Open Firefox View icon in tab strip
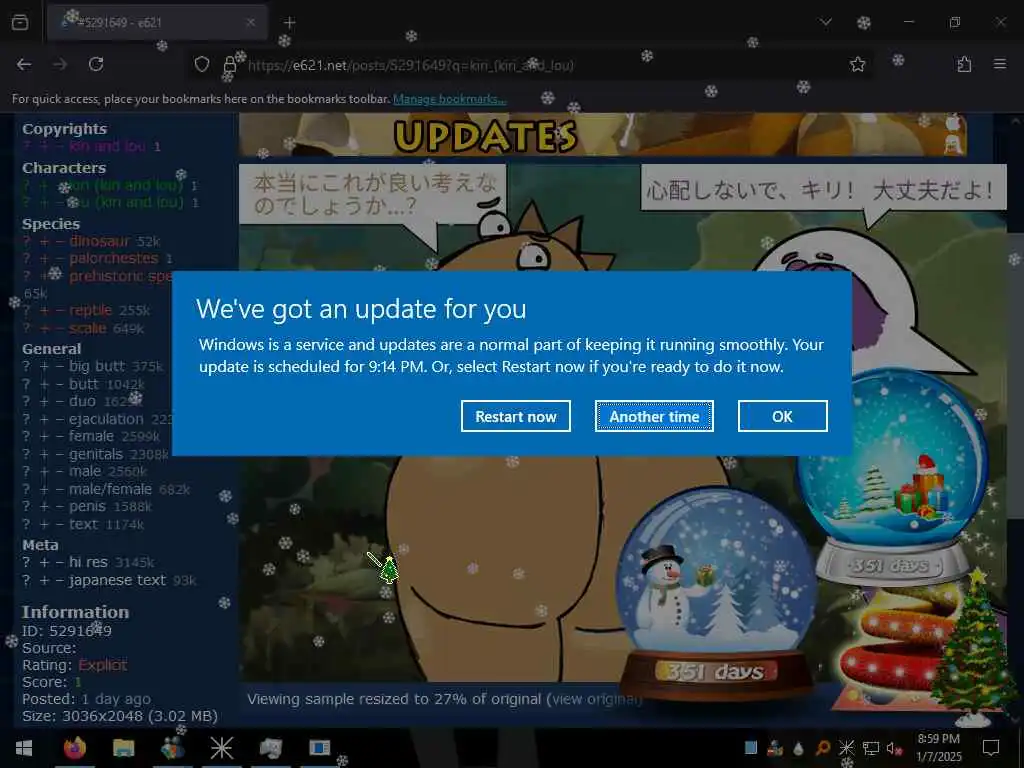Viewport: 1024px width, 768px height. click(x=20, y=22)
